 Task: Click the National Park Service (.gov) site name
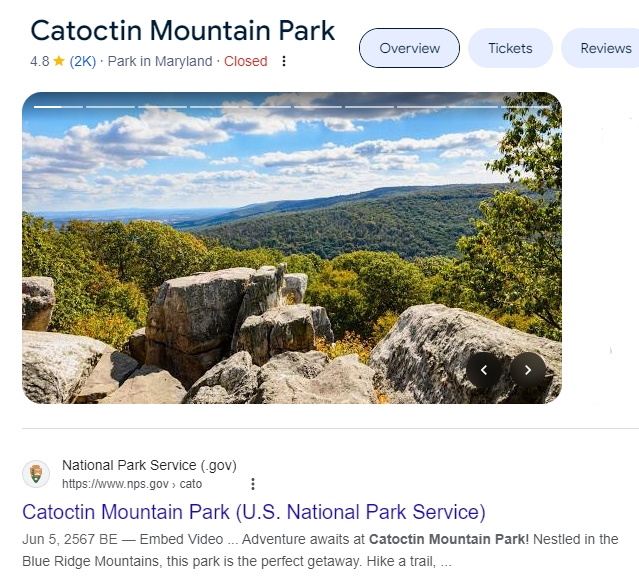(149, 465)
